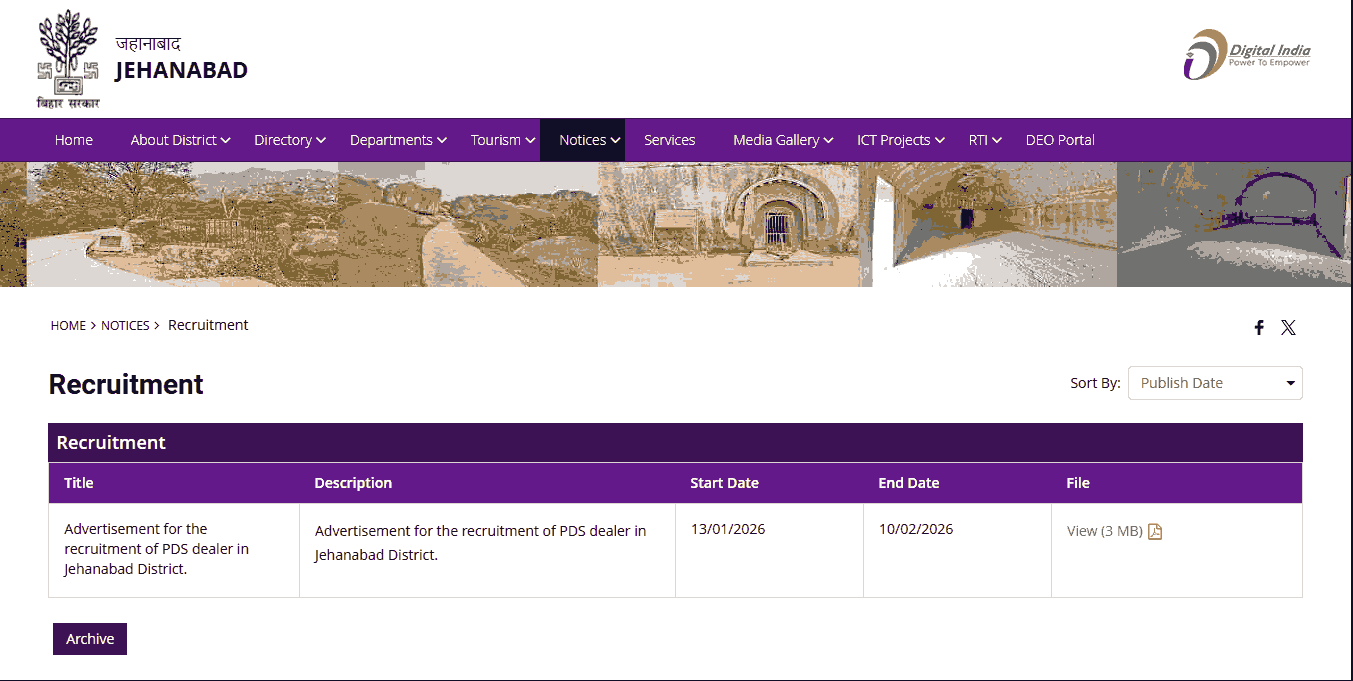Open the View (3 MB) file link
The image size is (1353, 681).
[x=1103, y=531]
